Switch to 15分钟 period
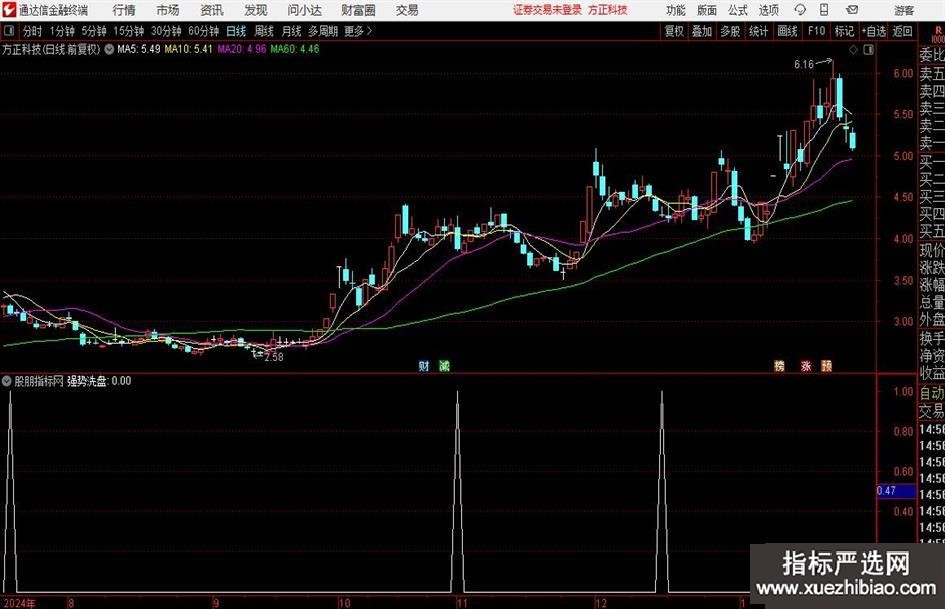945x609 pixels. pos(129,31)
